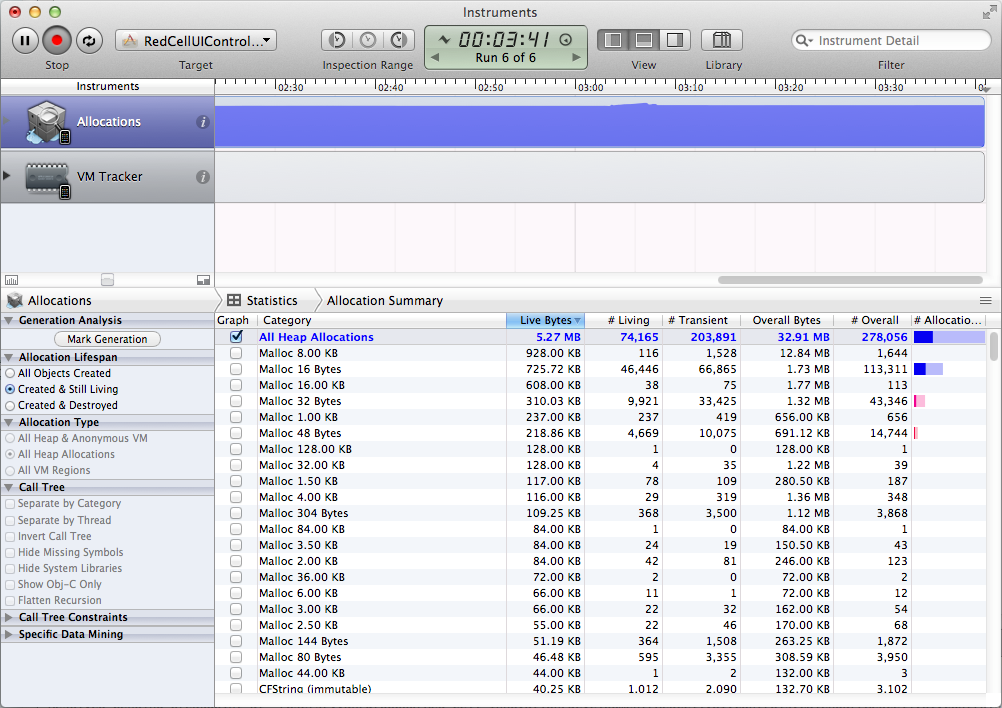
Task: Check graph box for Malloc 16 Bytes
Action: [x=236, y=369]
